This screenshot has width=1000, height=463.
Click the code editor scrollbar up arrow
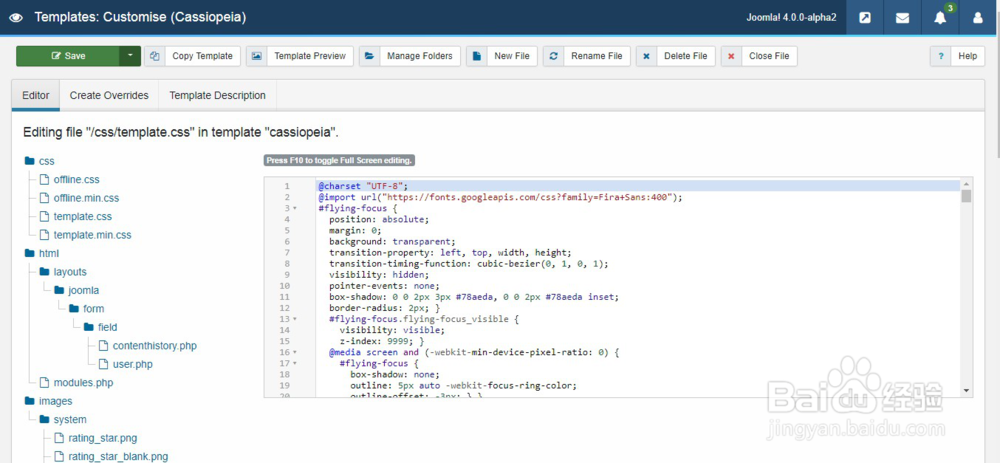tap(966, 183)
